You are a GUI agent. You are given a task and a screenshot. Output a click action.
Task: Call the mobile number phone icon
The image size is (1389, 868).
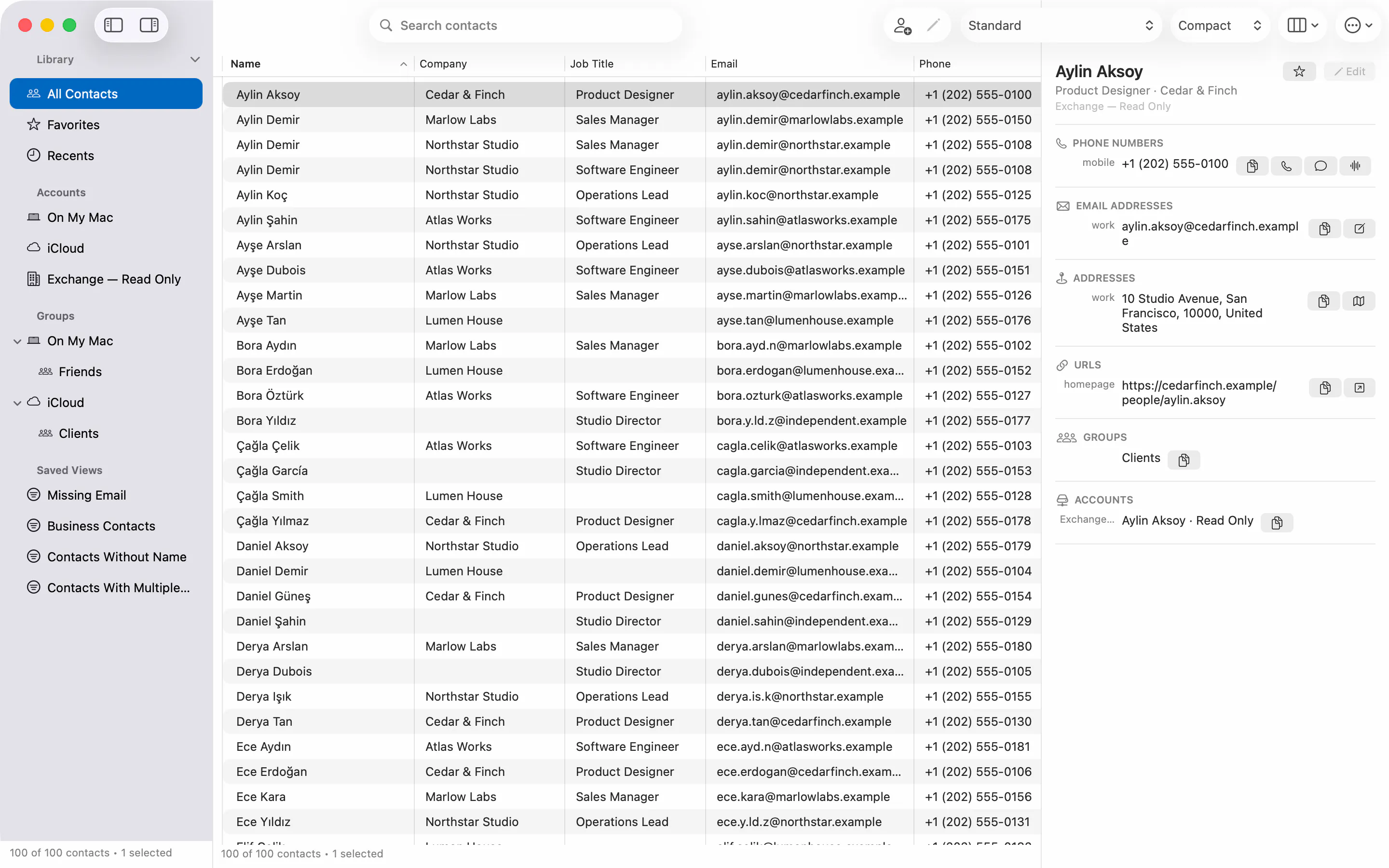tap(1286, 166)
